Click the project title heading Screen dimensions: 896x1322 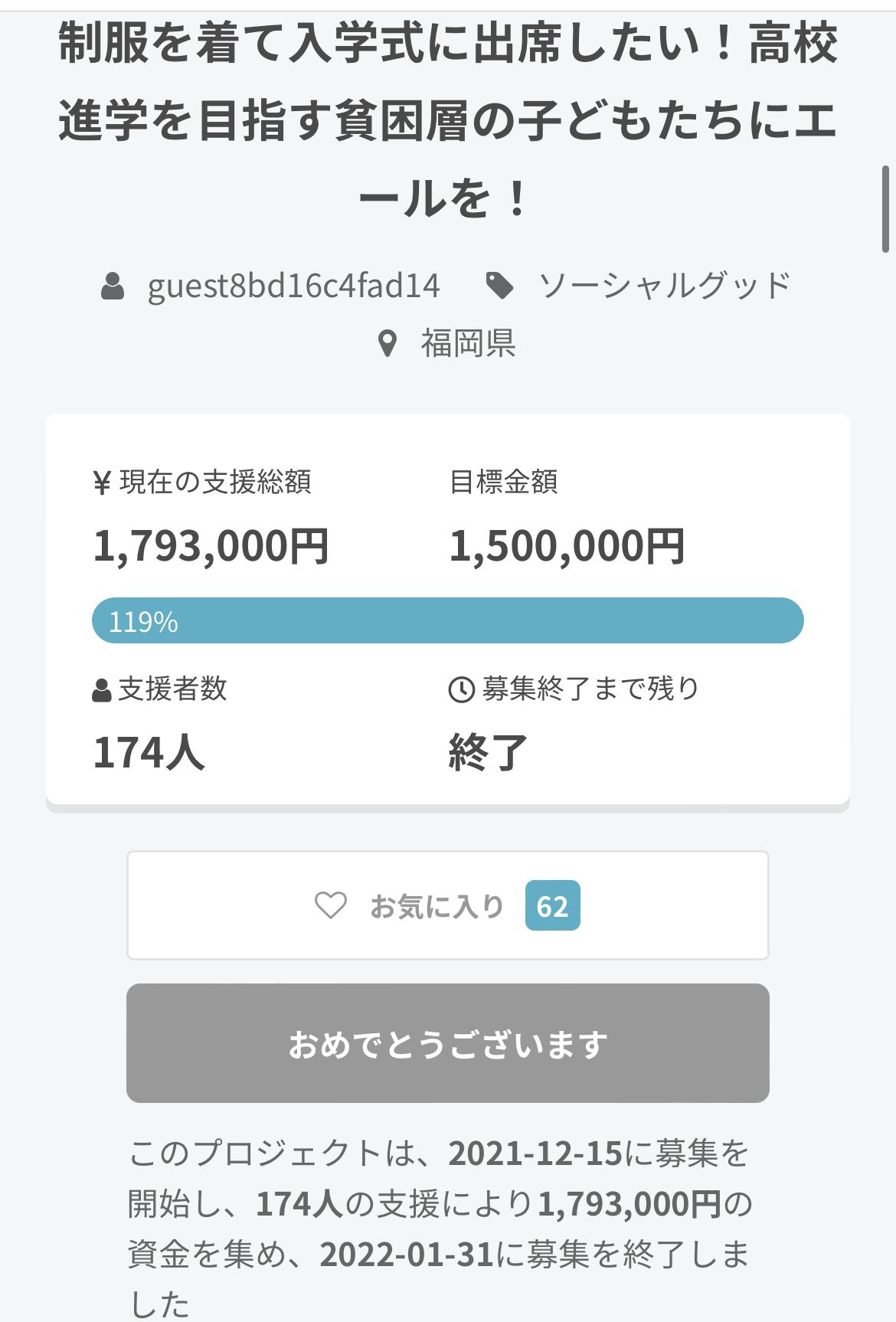coord(447,119)
